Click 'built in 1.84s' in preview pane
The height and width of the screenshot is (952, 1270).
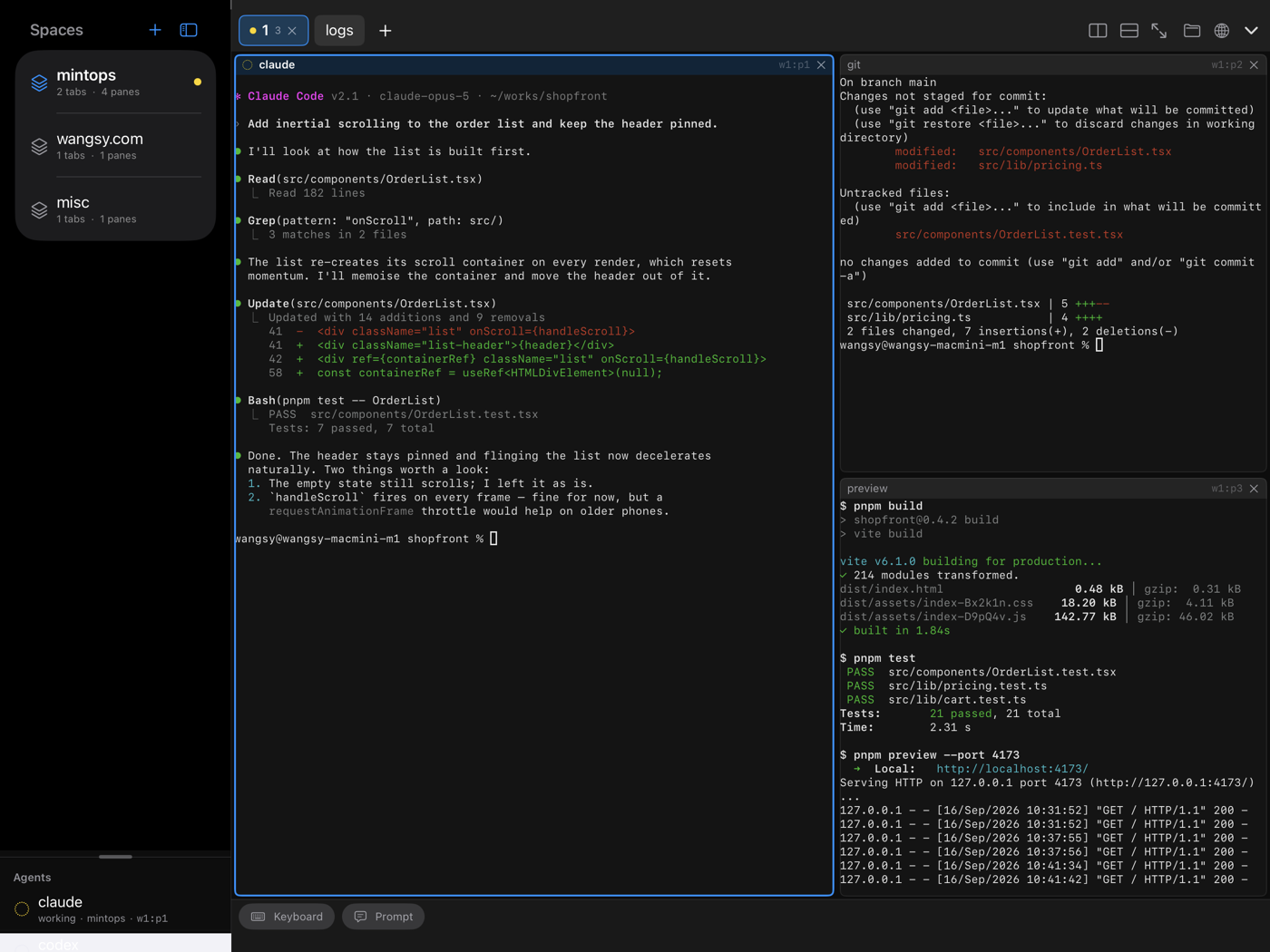pyautogui.click(x=902, y=631)
